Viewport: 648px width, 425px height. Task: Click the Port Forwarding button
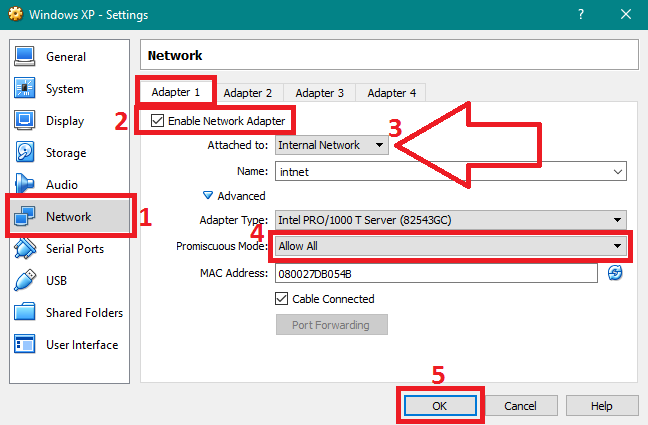[x=331, y=325]
